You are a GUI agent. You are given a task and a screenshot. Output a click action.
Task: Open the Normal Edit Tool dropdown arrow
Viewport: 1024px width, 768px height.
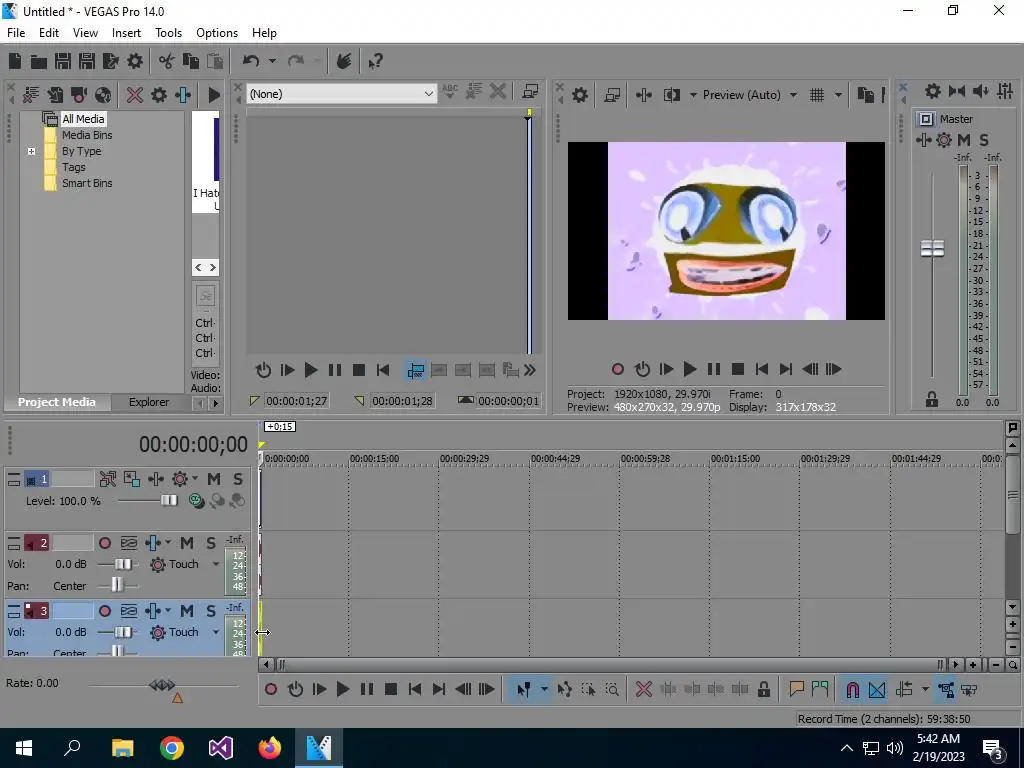click(544, 689)
